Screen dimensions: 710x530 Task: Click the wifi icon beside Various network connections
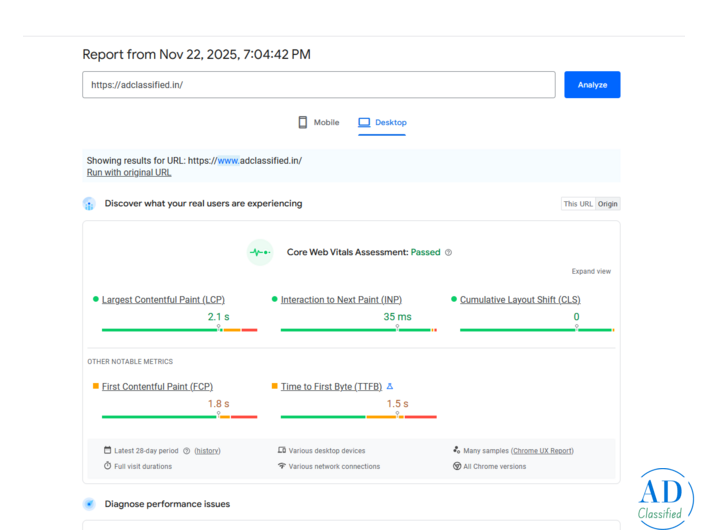tap(282, 466)
